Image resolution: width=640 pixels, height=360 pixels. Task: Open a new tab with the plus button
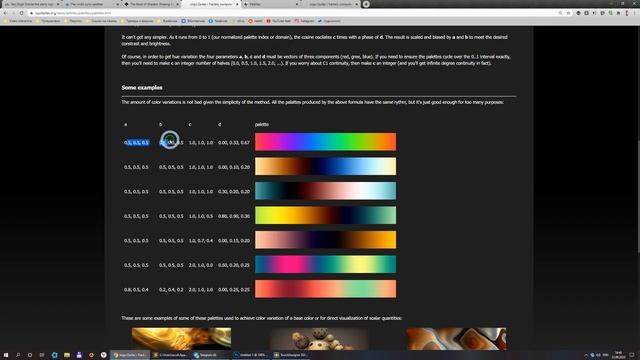pos(366,4)
